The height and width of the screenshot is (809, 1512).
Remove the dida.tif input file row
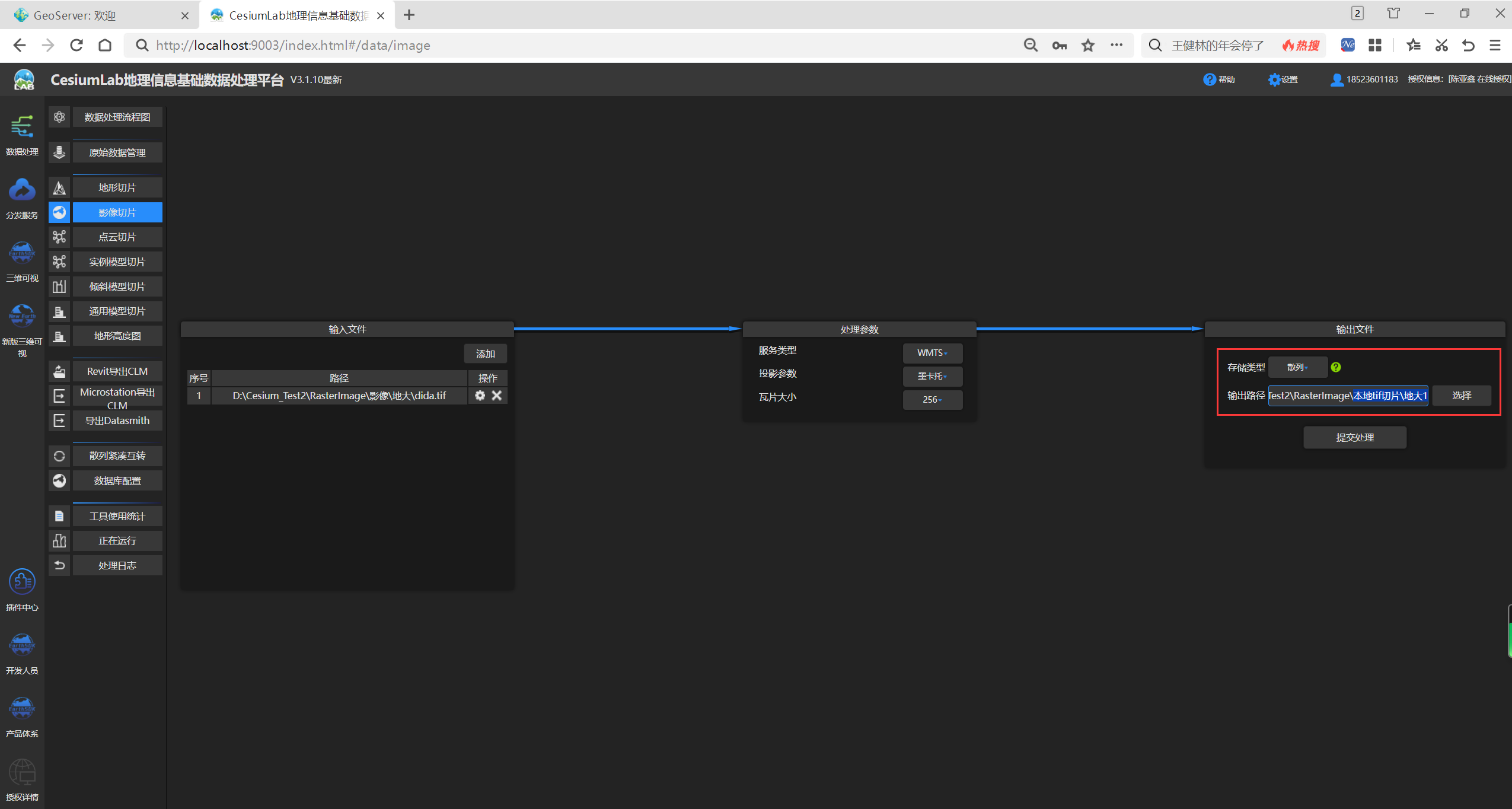click(x=497, y=395)
